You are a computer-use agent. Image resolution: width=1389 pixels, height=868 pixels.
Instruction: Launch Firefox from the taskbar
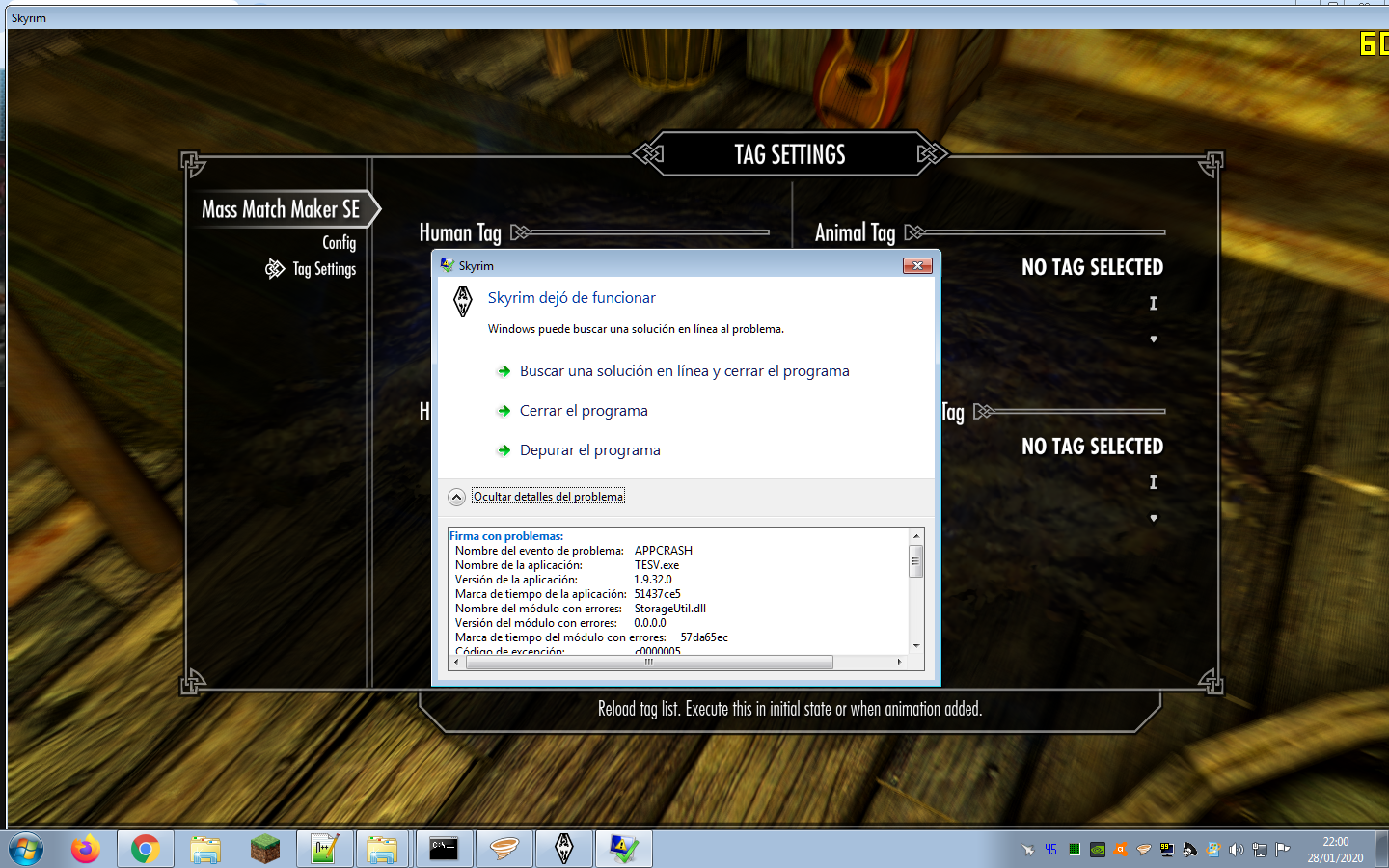[86, 850]
